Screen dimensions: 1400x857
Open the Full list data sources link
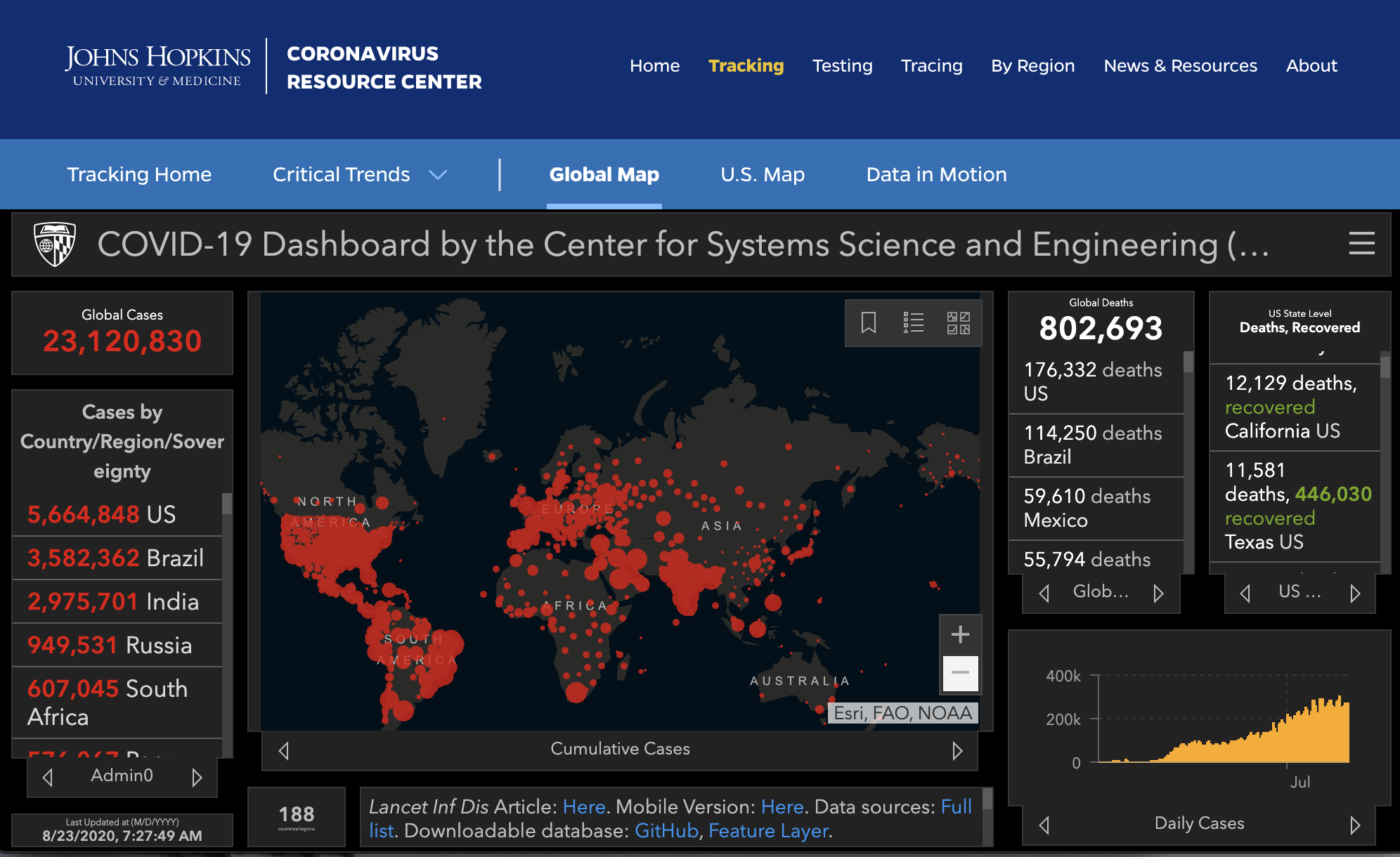tap(957, 806)
